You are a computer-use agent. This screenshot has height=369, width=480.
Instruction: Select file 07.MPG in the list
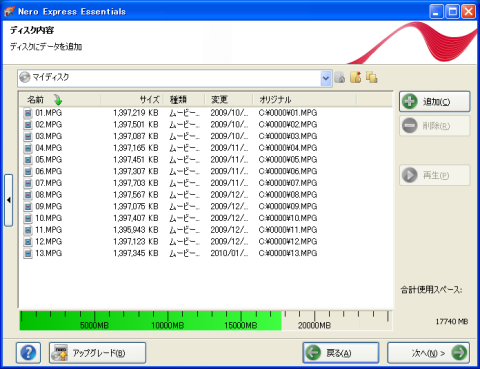(49, 183)
